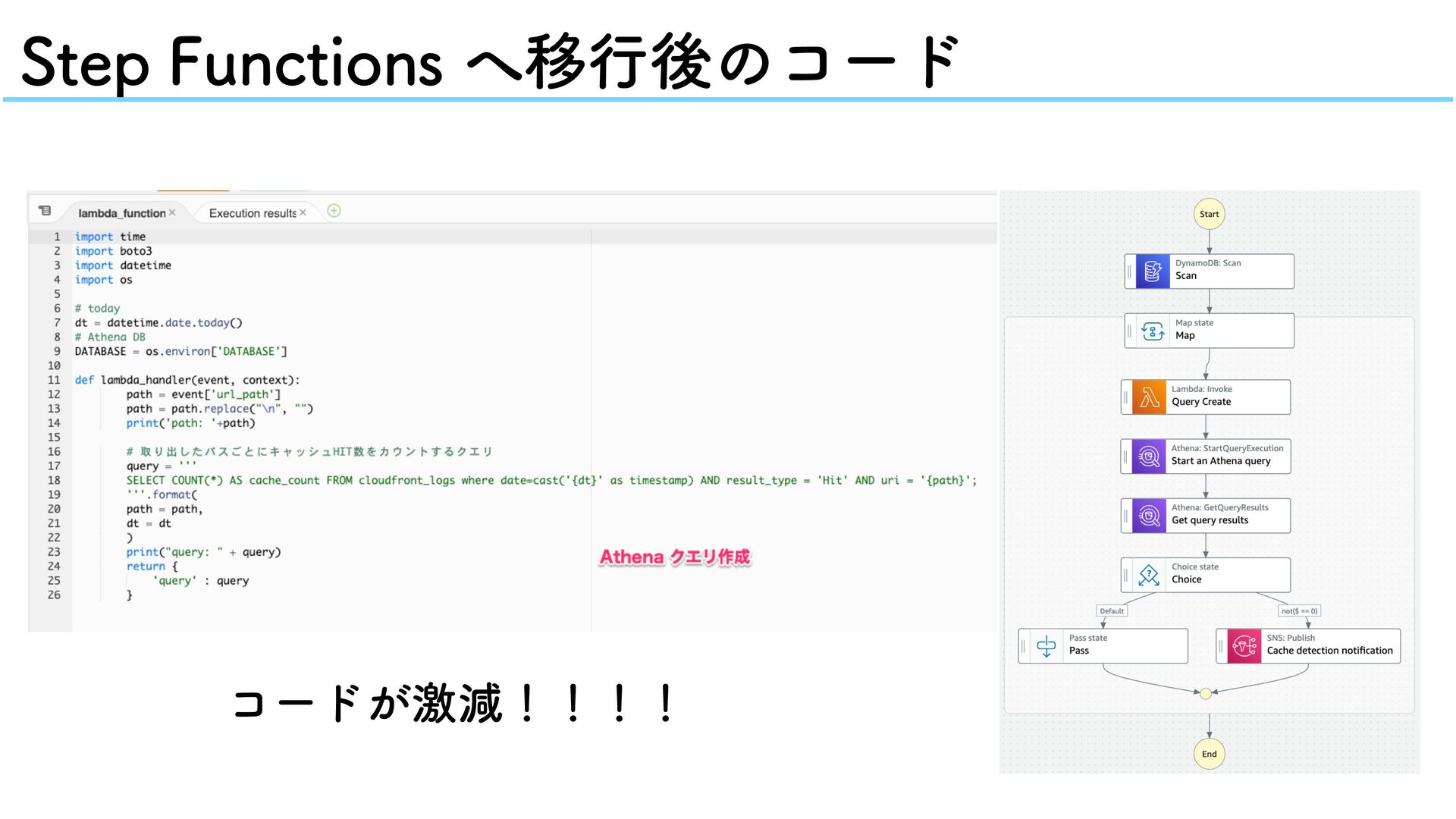Click 'import datetime' code line

pos(123,265)
